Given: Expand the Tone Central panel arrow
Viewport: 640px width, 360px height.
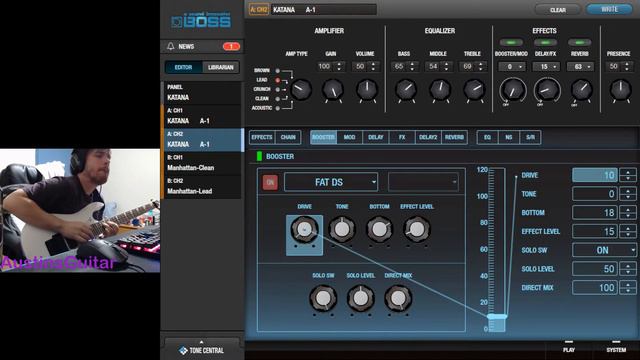Looking at the screenshot, I should 201,342.
